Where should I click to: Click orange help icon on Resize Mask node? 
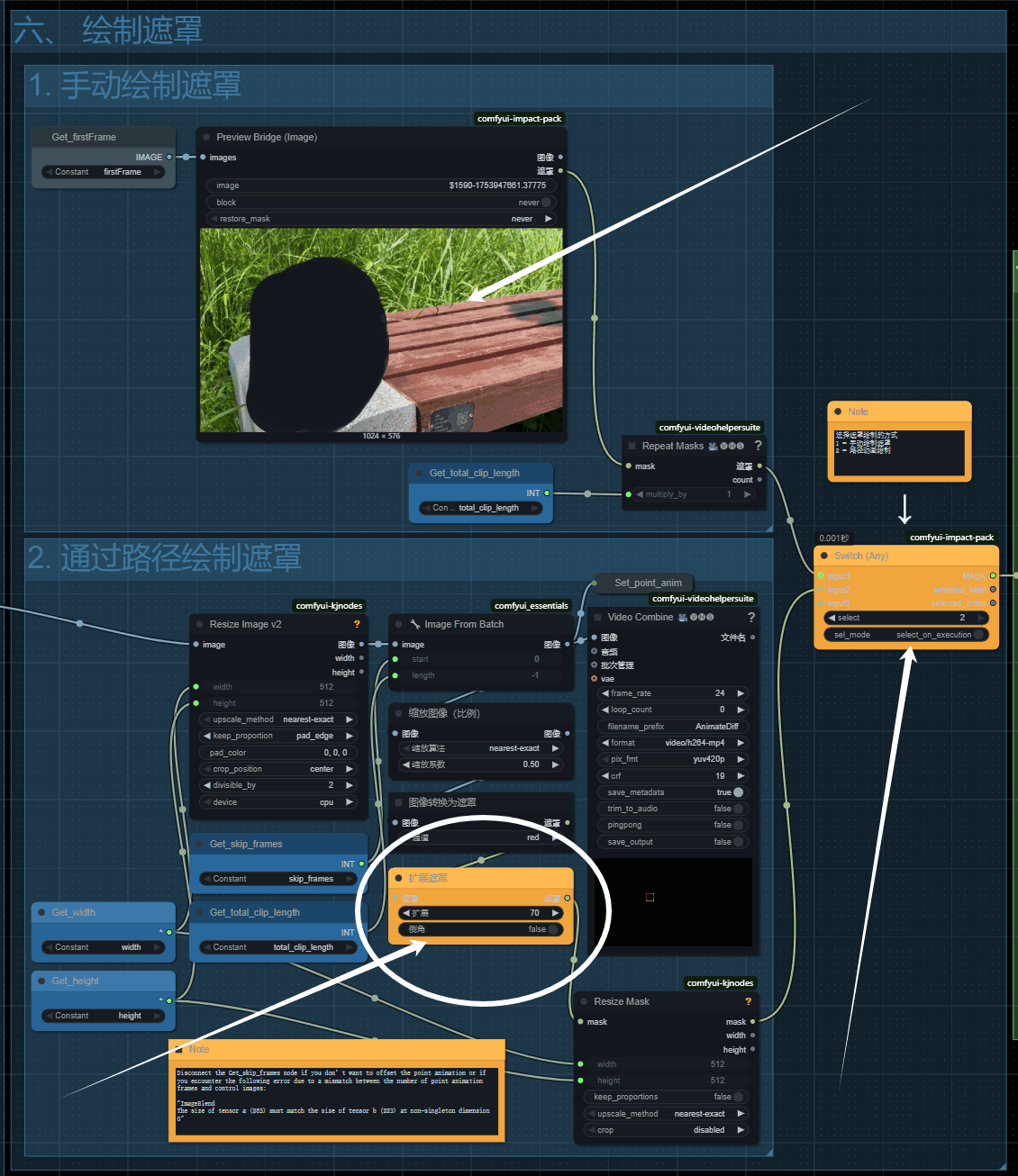click(748, 1001)
